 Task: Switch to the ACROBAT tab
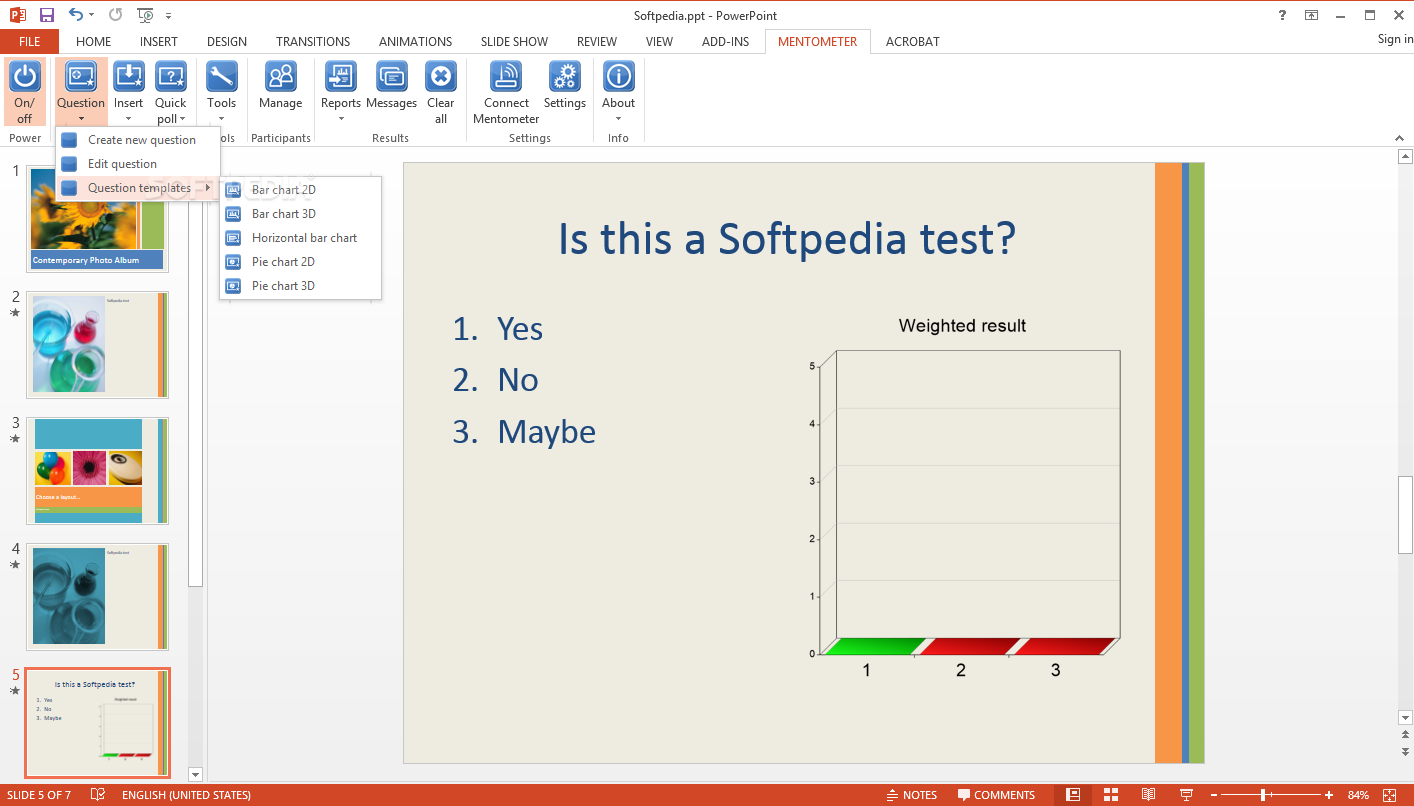click(x=913, y=42)
